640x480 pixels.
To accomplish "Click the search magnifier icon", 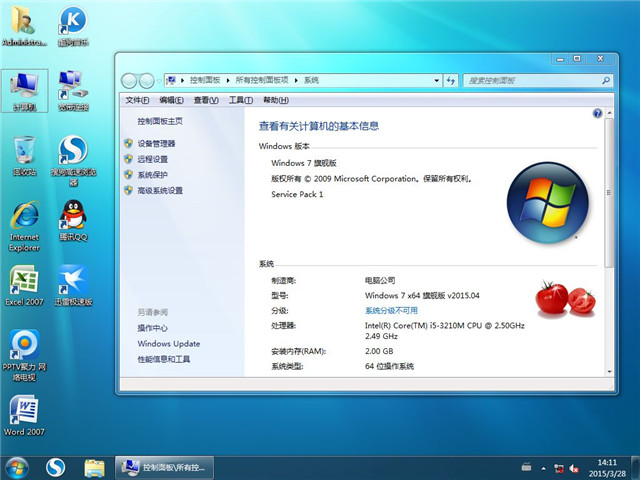I will click(606, 80).
